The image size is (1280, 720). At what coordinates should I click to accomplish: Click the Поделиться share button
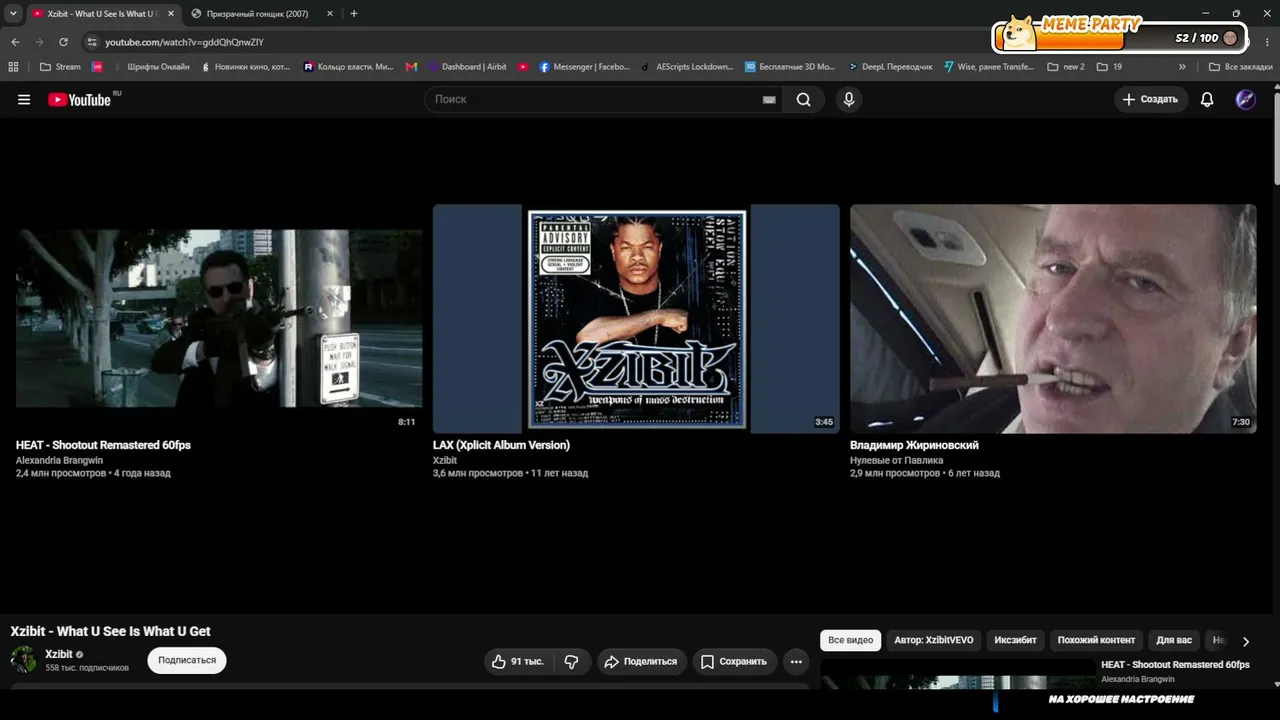pos(642,661)
